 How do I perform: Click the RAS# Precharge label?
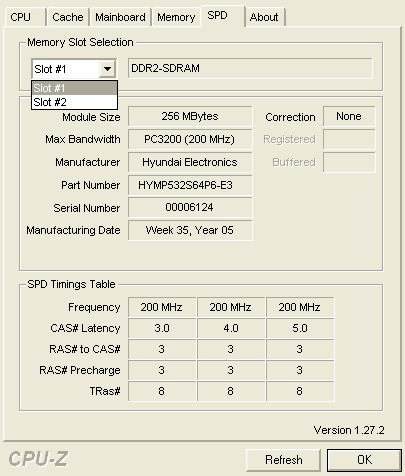80,370
